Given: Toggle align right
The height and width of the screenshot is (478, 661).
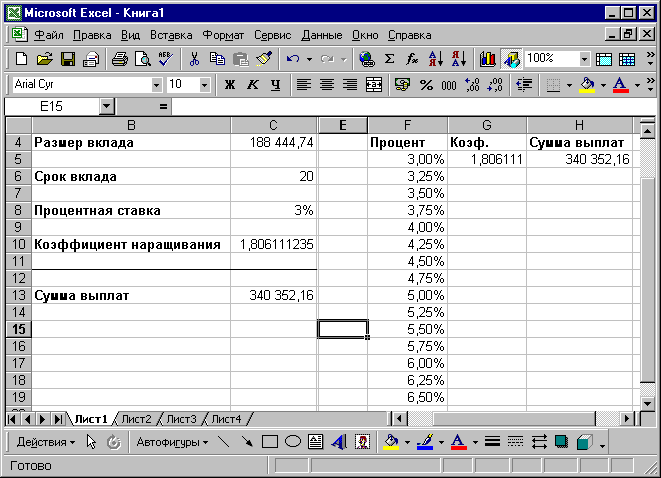Looking at the screenshot, I should 350,85.
